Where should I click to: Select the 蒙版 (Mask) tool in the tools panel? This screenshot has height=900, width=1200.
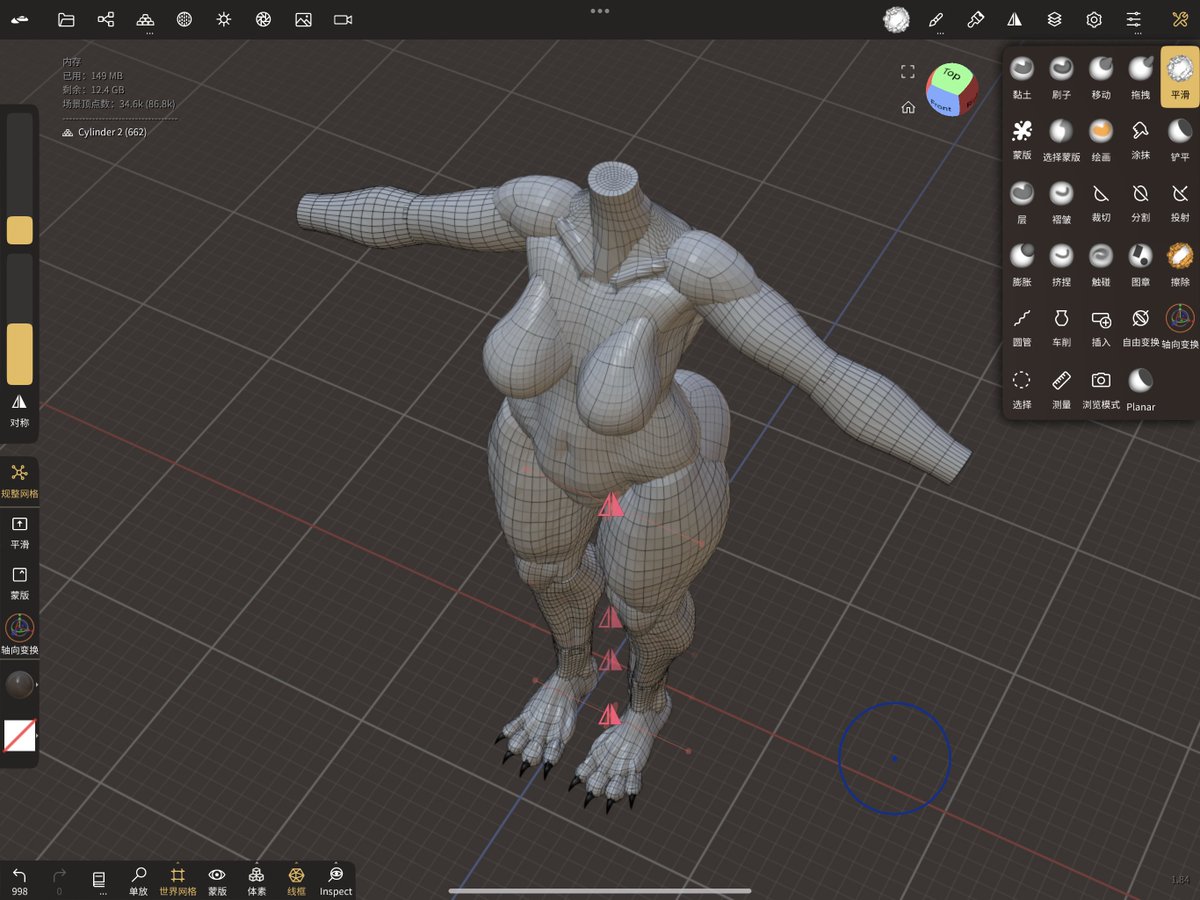pyautogui.click(x=1021, y=139)
